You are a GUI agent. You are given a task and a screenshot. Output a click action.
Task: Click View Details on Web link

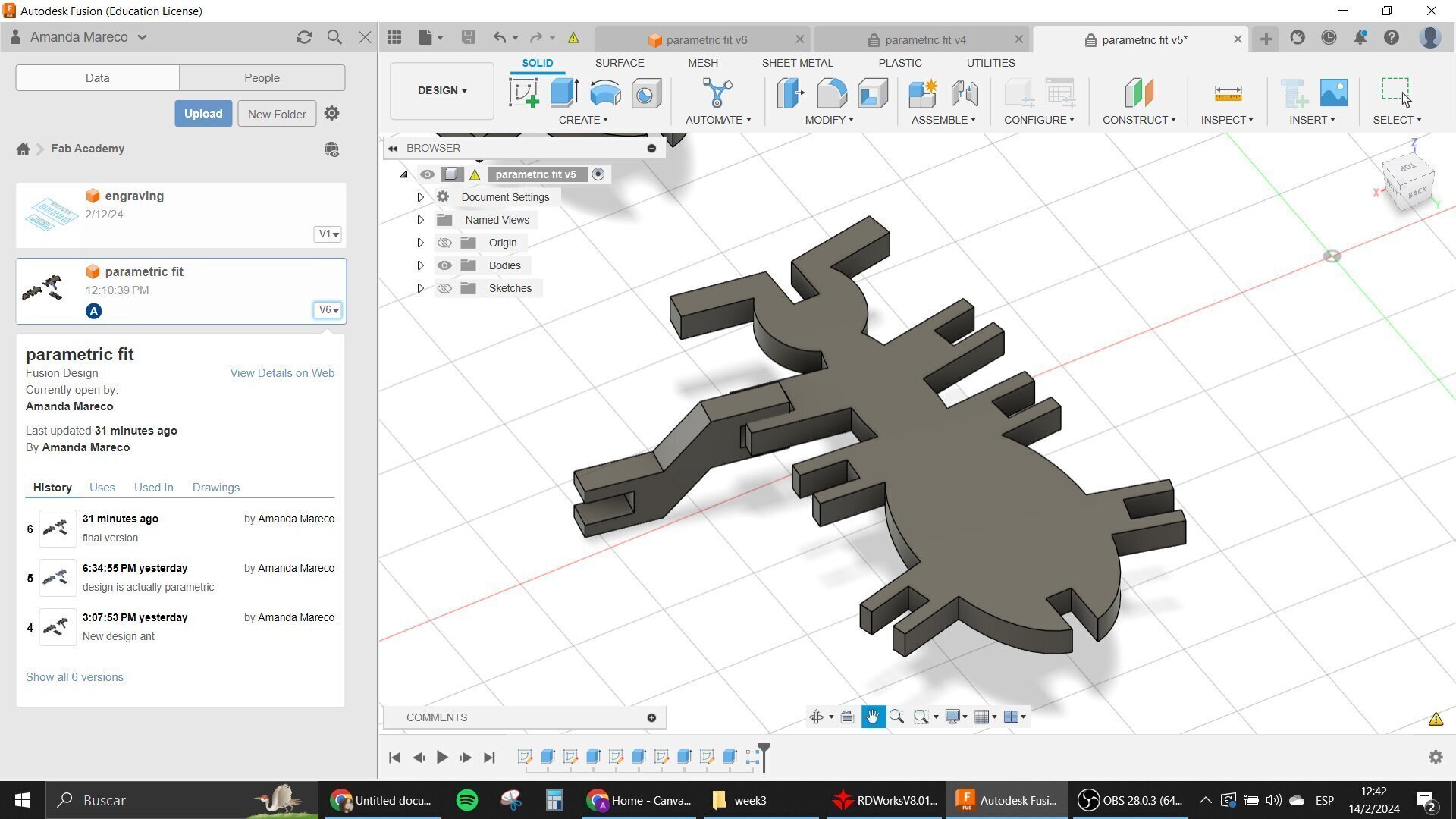[x=282, y=373]
